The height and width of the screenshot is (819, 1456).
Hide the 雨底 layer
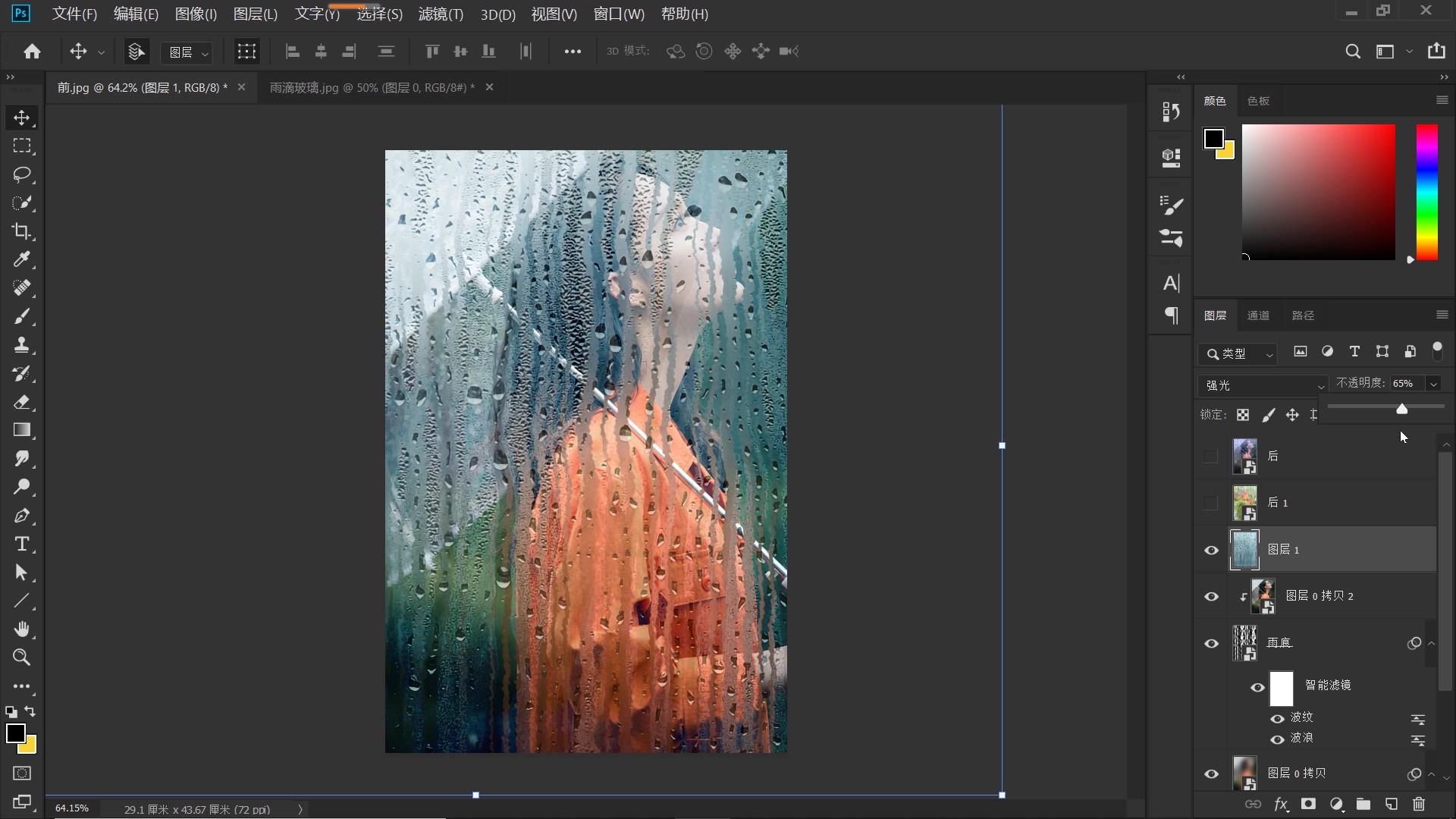click(1211, 644)
